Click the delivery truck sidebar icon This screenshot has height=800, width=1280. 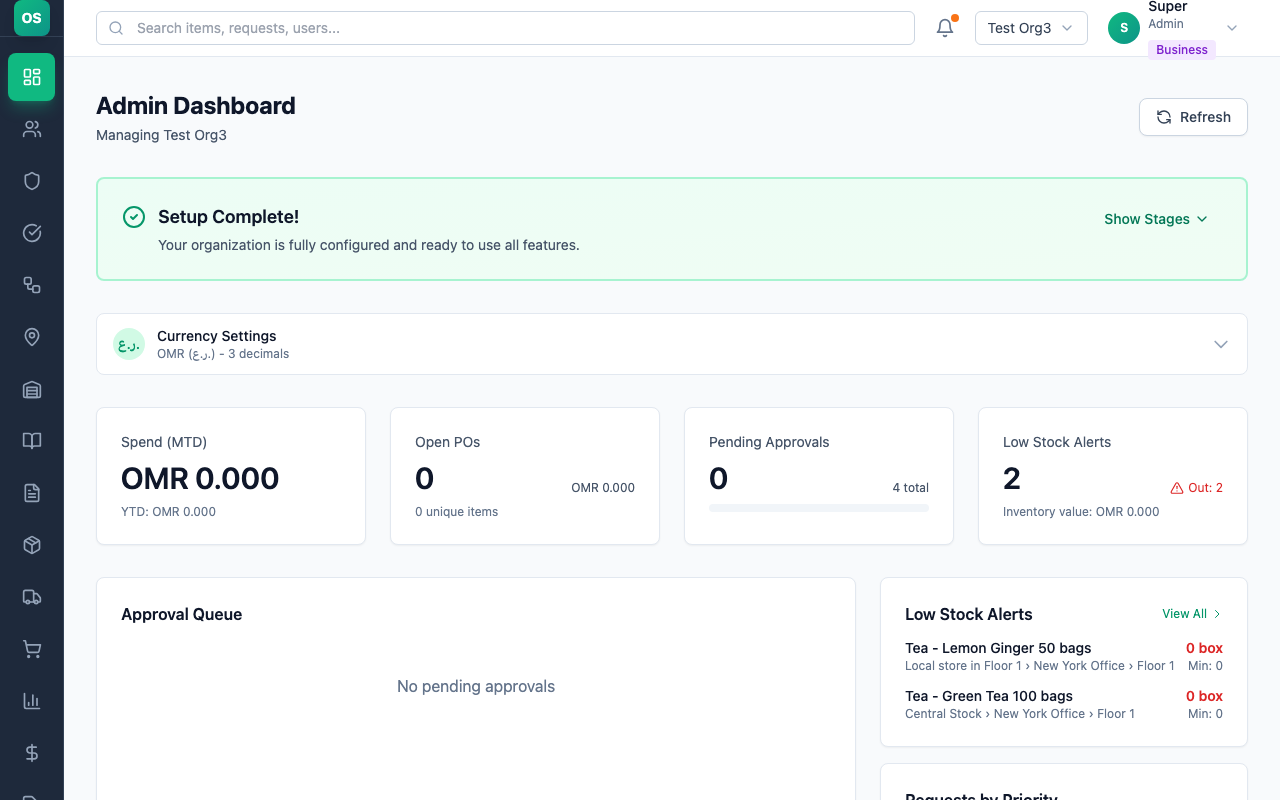coord(32,597)
